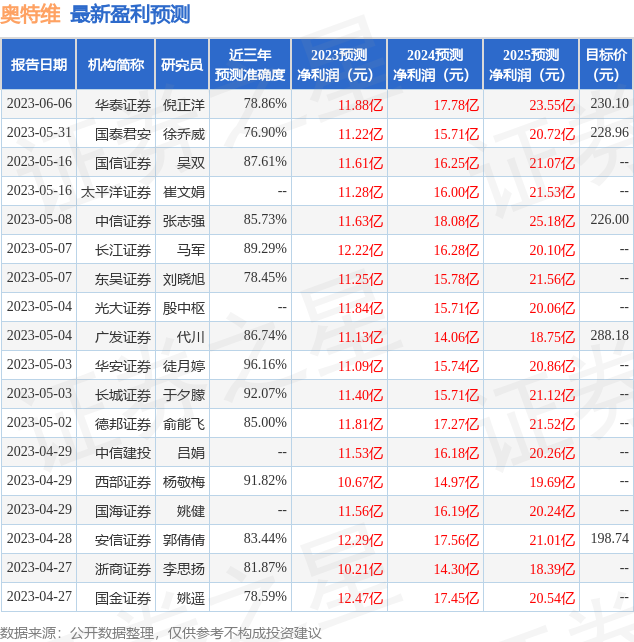Select the 目标价 column header
This screenshot has width=634, height=642.
(x=606, y=64)
